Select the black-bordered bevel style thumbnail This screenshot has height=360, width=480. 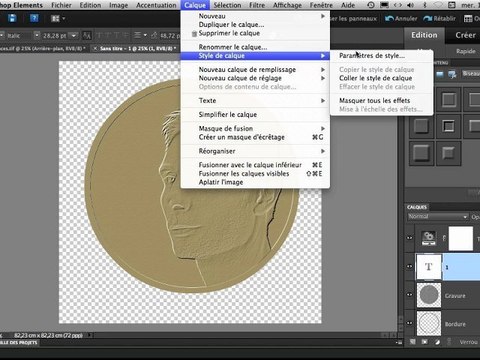pos(449,126)
